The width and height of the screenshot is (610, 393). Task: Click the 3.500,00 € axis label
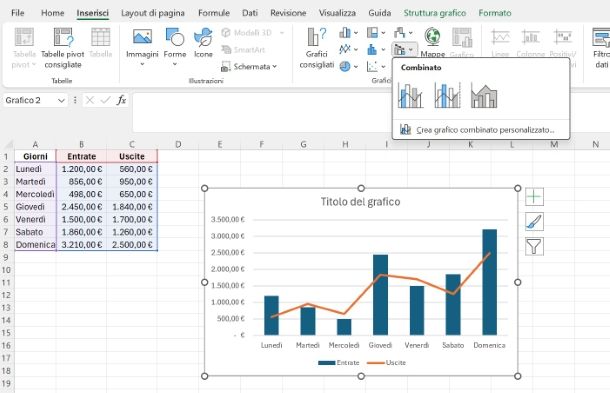[228, 219]
